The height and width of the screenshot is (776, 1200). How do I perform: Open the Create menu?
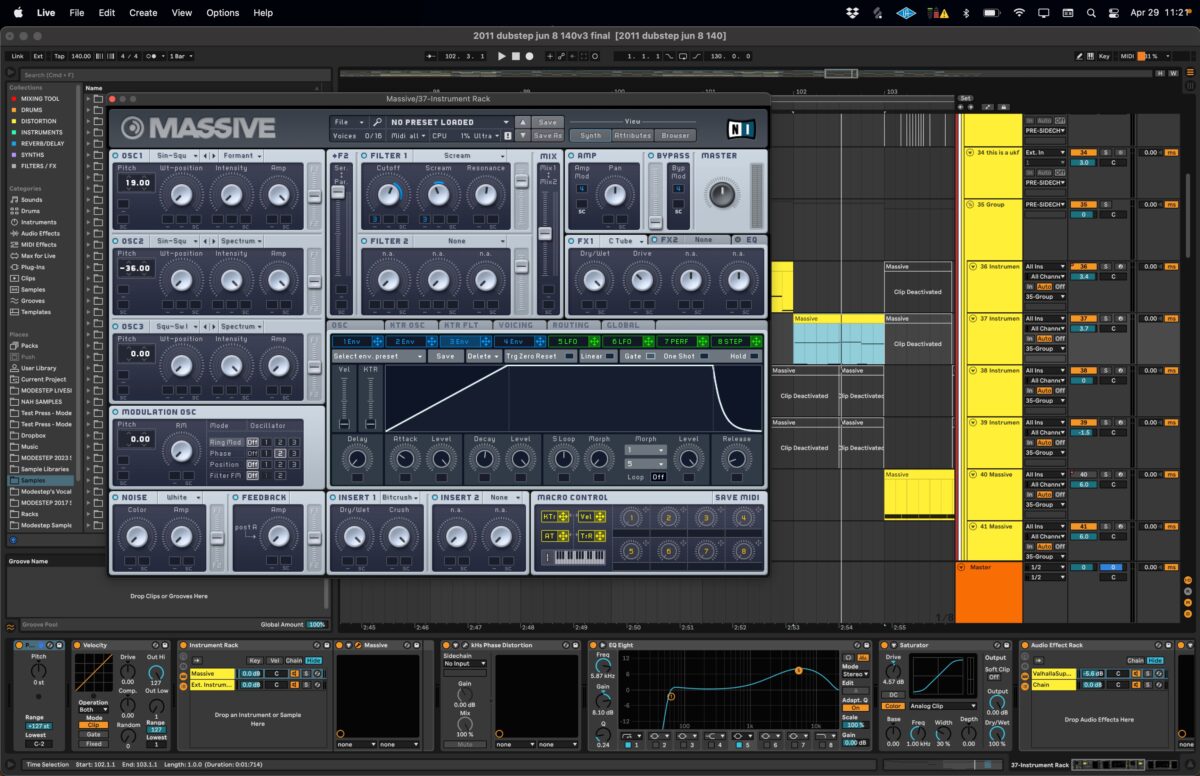tap(143, 13)
